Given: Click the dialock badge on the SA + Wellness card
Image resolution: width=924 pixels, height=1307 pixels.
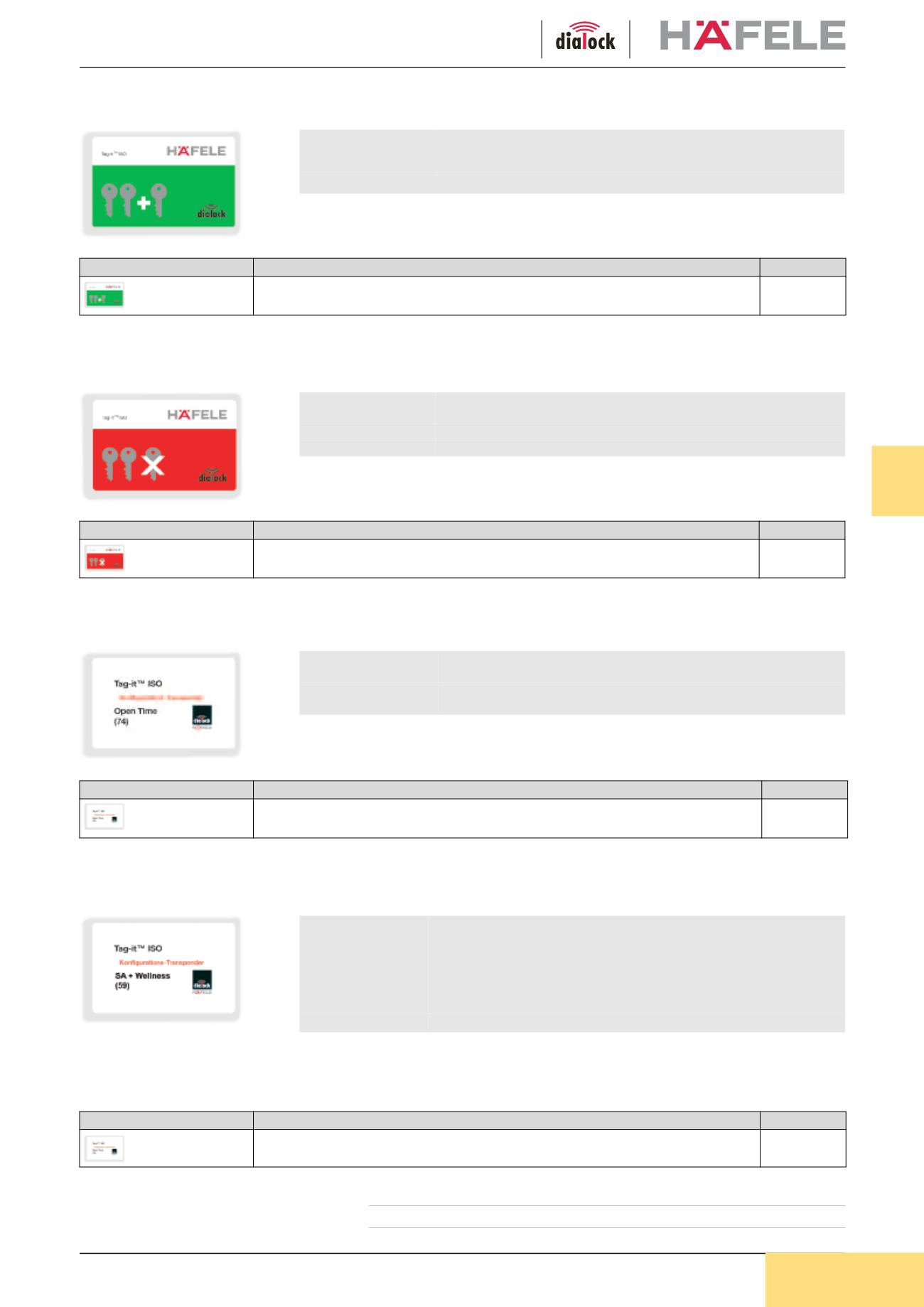Looking at the screenshot, I should 203,983.
